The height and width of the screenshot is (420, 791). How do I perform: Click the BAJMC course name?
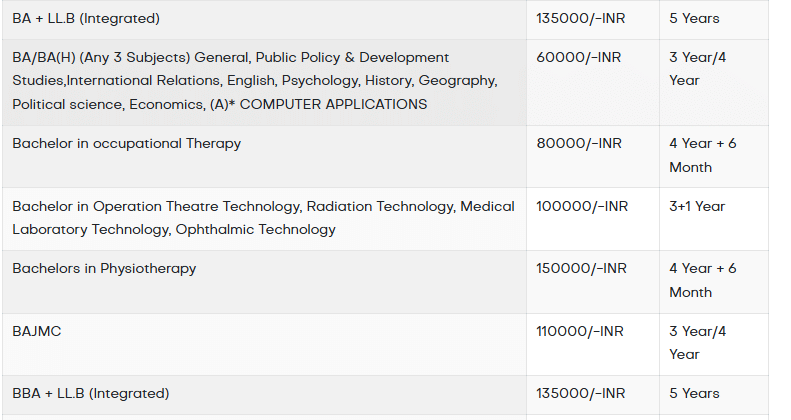[x=37, y=331]
